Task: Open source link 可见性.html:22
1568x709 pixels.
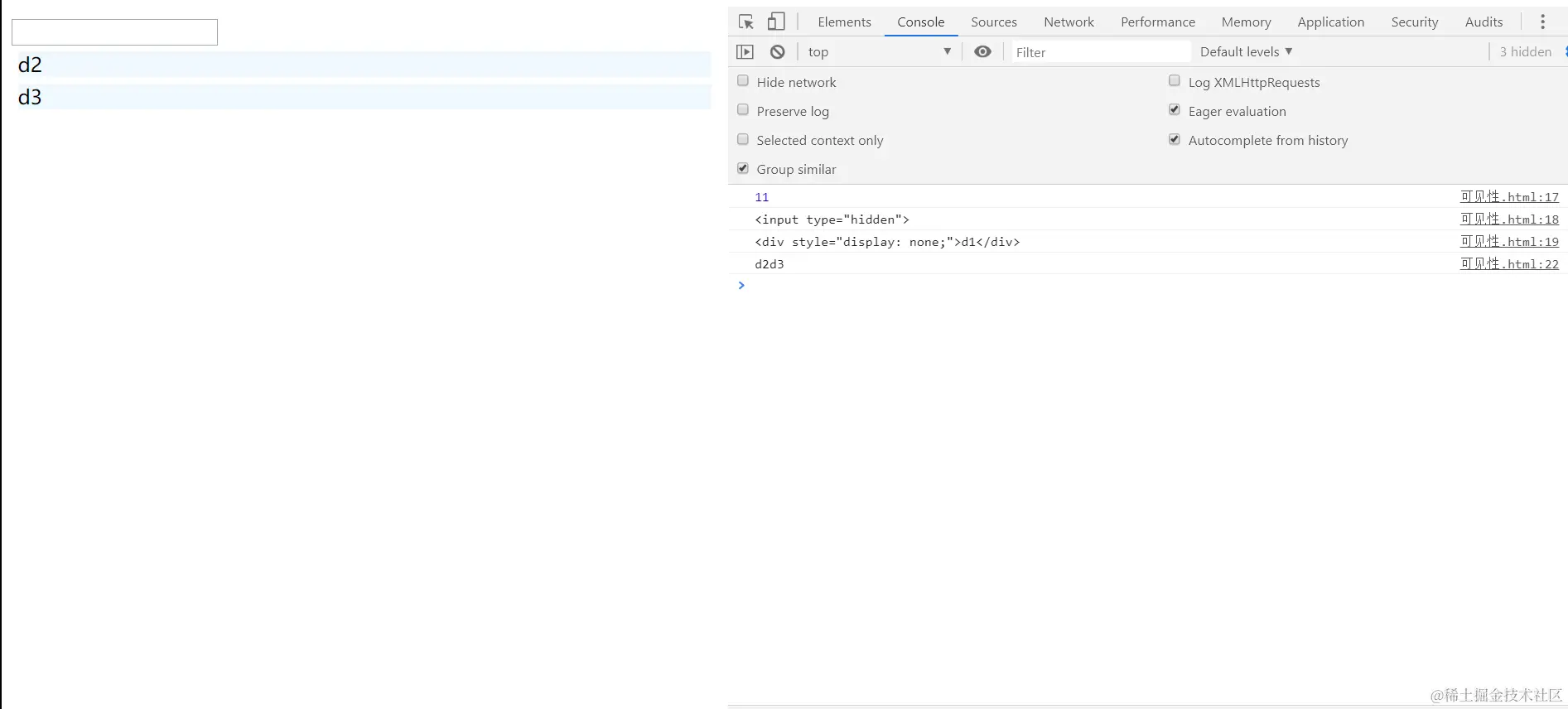Action: pyautogui.click(x=1509, y=264)
